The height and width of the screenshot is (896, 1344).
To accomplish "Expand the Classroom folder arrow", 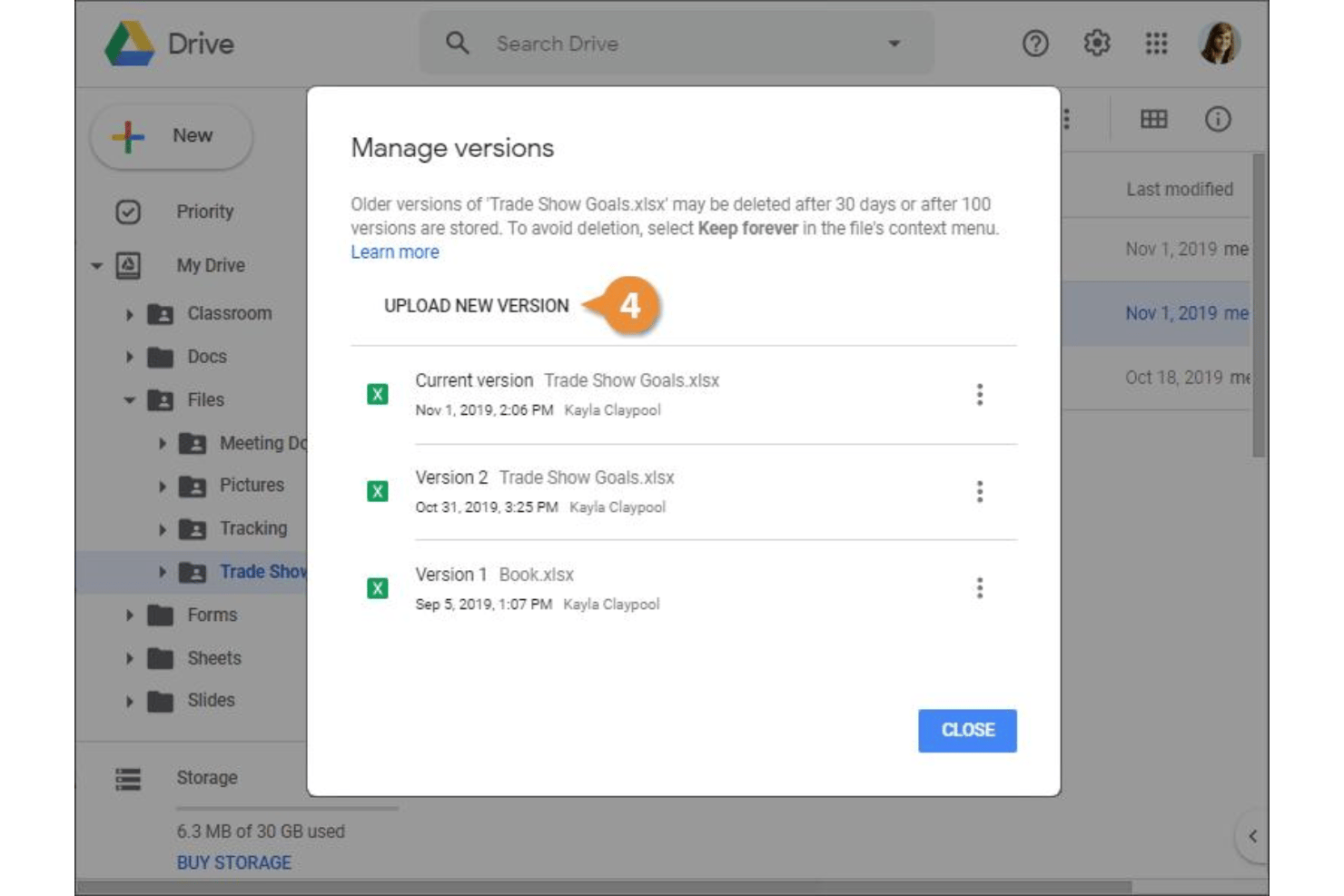I will tap(129, 314).
